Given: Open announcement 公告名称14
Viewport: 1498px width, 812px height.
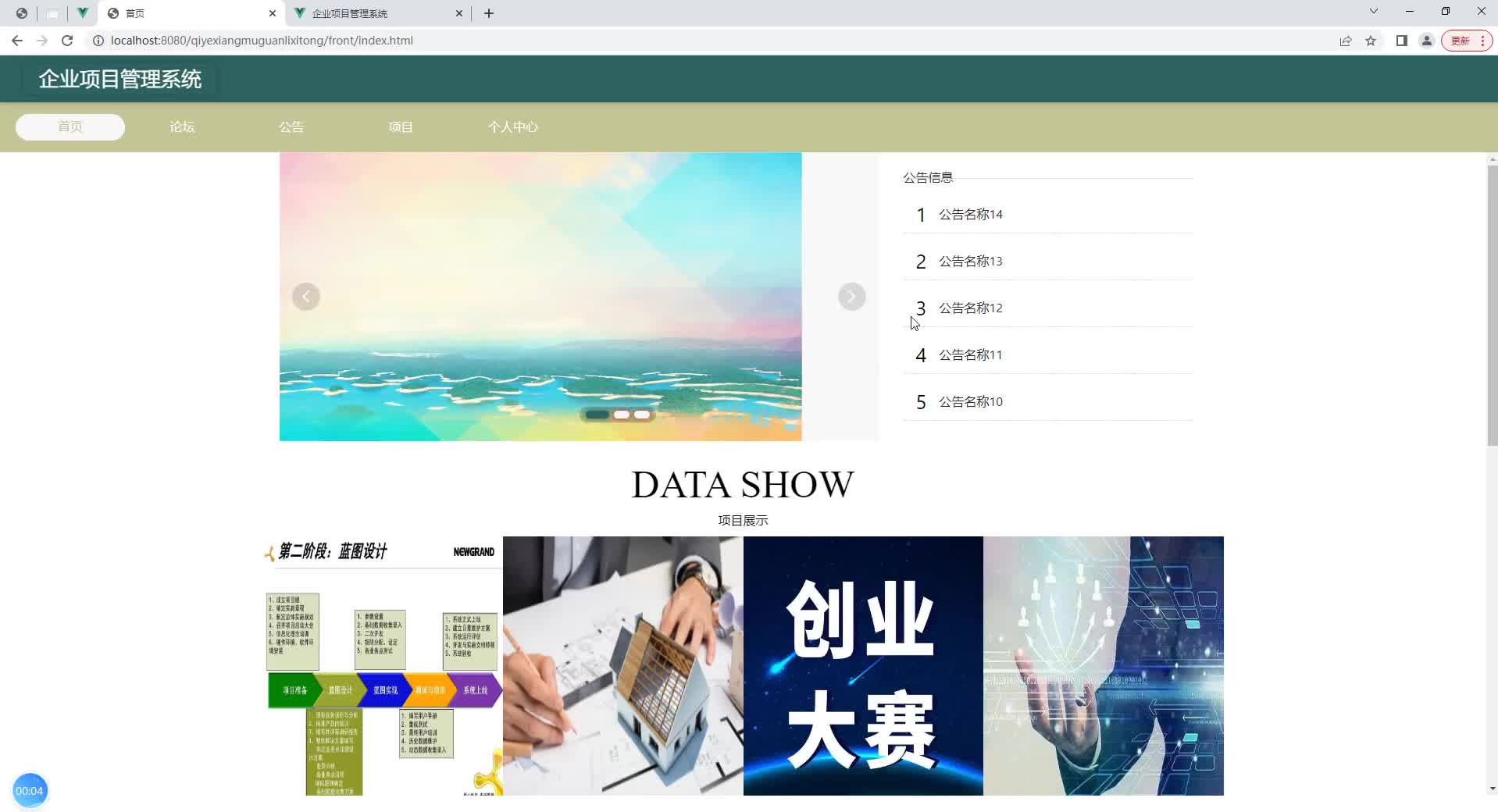Looking at the screenshot, I should click(971, 215).
